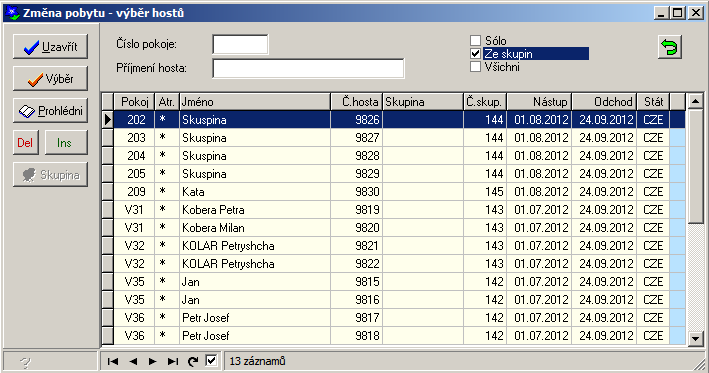Click the 13 záznamů status text
This screenshot has height=373, width=709.
[257, 361]
